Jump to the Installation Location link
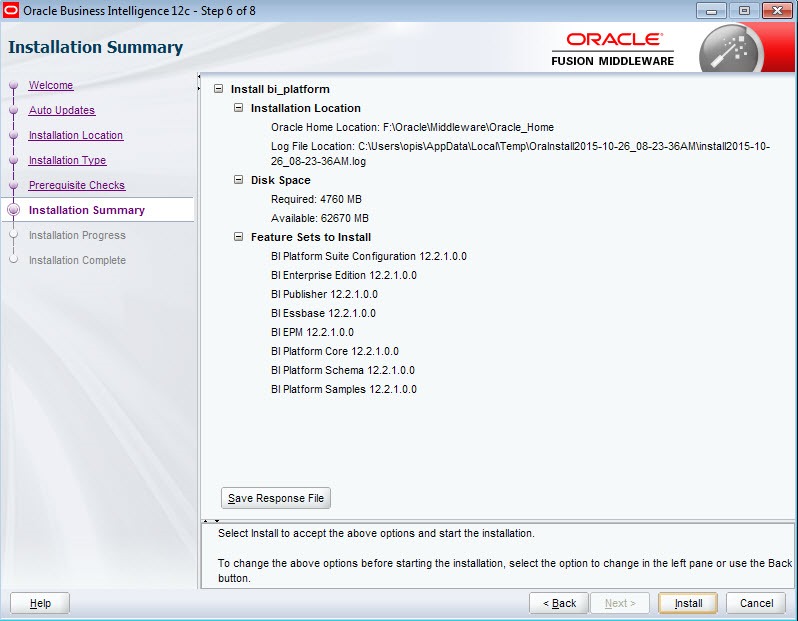798x621 pixels. 76,135
